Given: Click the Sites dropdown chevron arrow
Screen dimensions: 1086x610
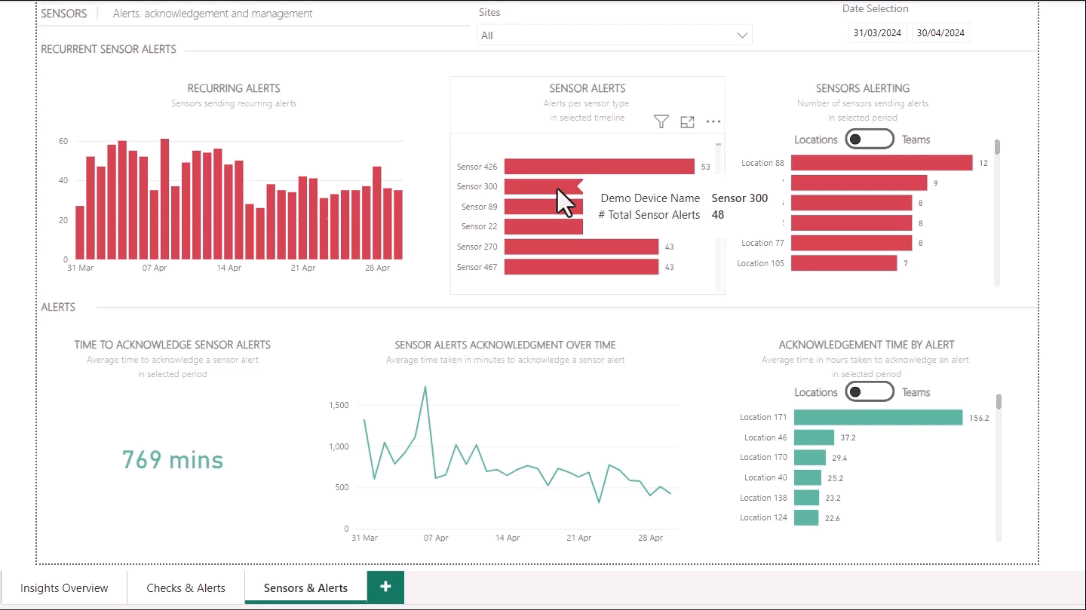Looking at the screenshot, I should 742,35.
